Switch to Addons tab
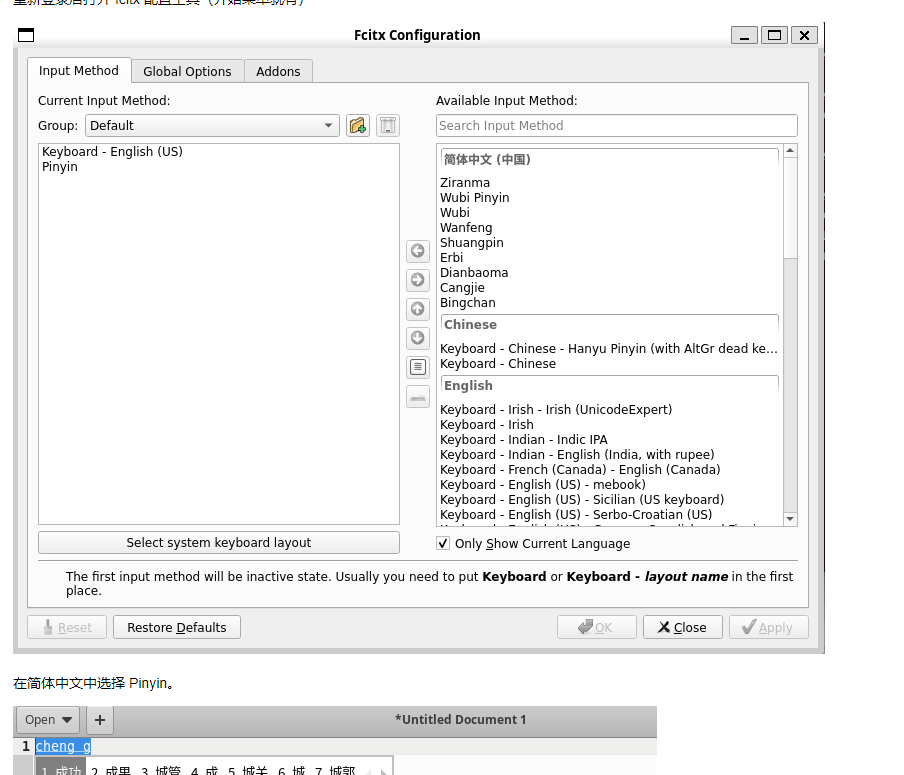Image resolution: width=904 pixels, height=775 pixels. pyautogui.click(x=278, y=72)
